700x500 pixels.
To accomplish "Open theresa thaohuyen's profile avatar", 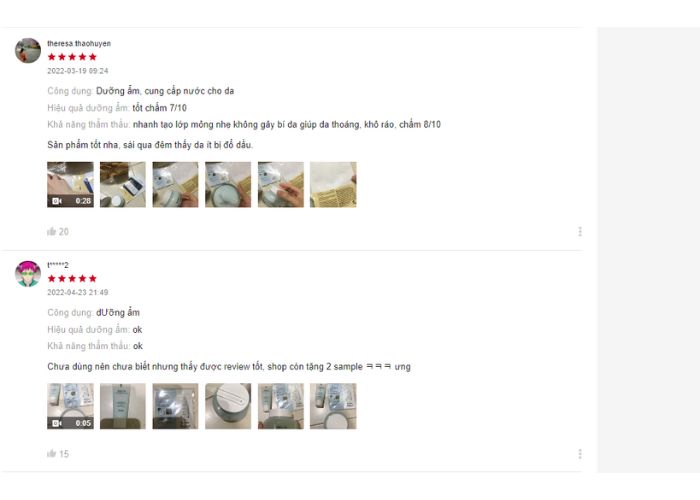I will pos(28,50).
